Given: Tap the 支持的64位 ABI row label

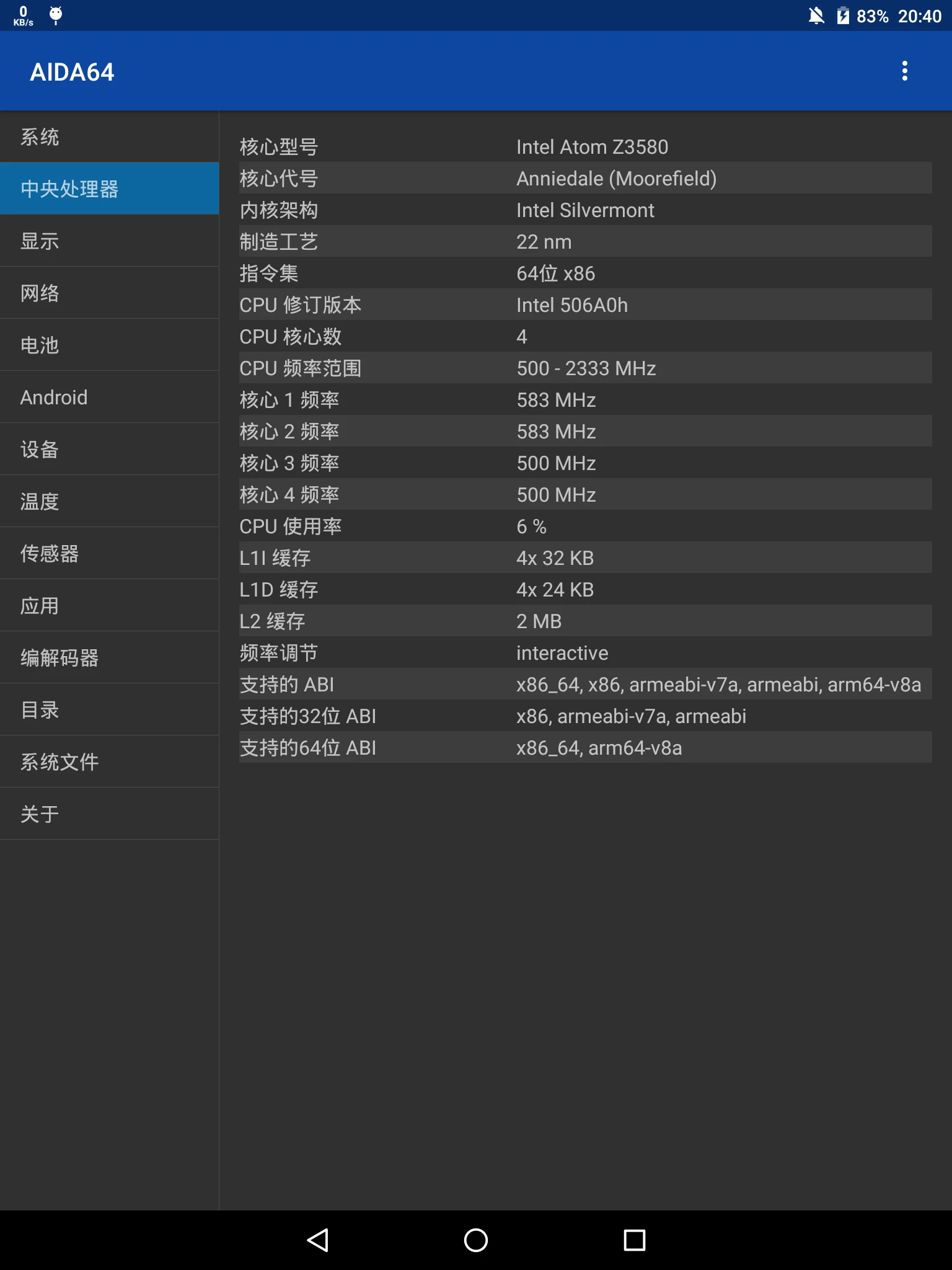Looking at the screenshot, I should click(x=307, y=748).
